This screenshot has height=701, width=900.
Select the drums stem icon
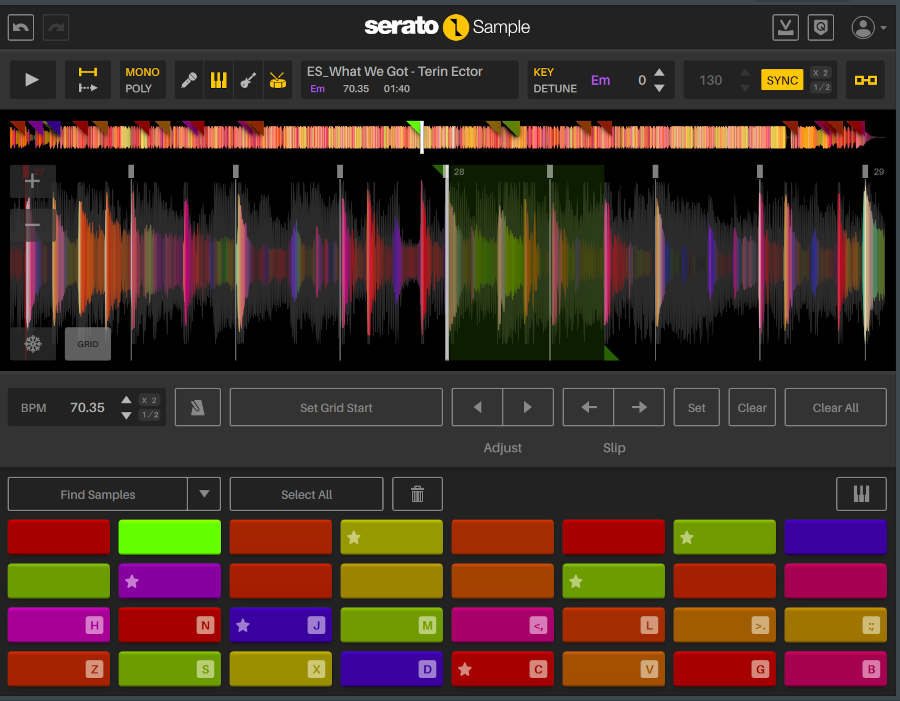point(276,81)
